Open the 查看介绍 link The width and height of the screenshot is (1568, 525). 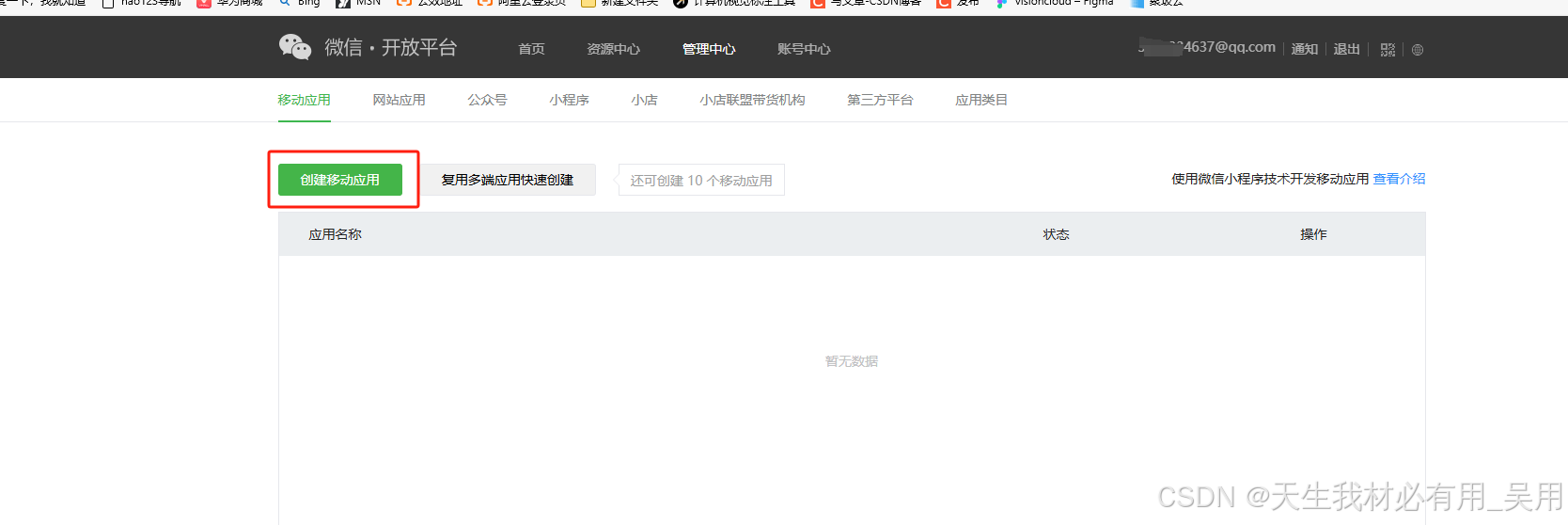tap(1399, 179)
